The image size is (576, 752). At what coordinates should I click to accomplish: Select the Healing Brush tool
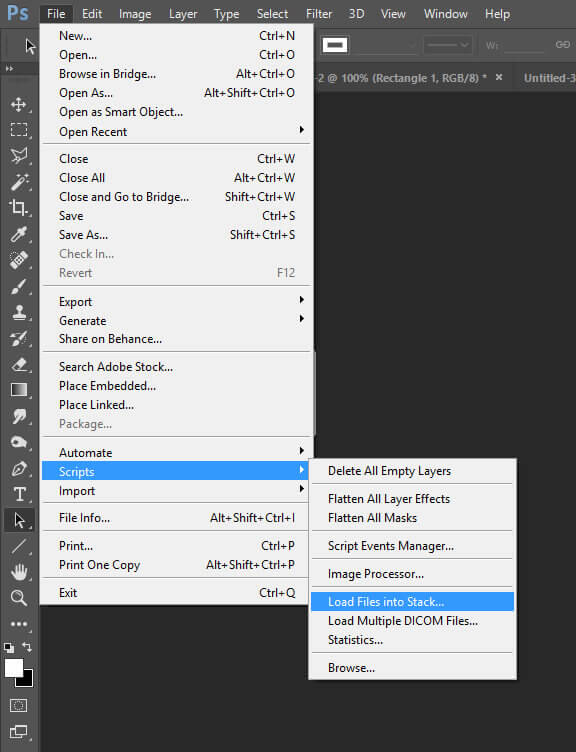pos(19,260)
